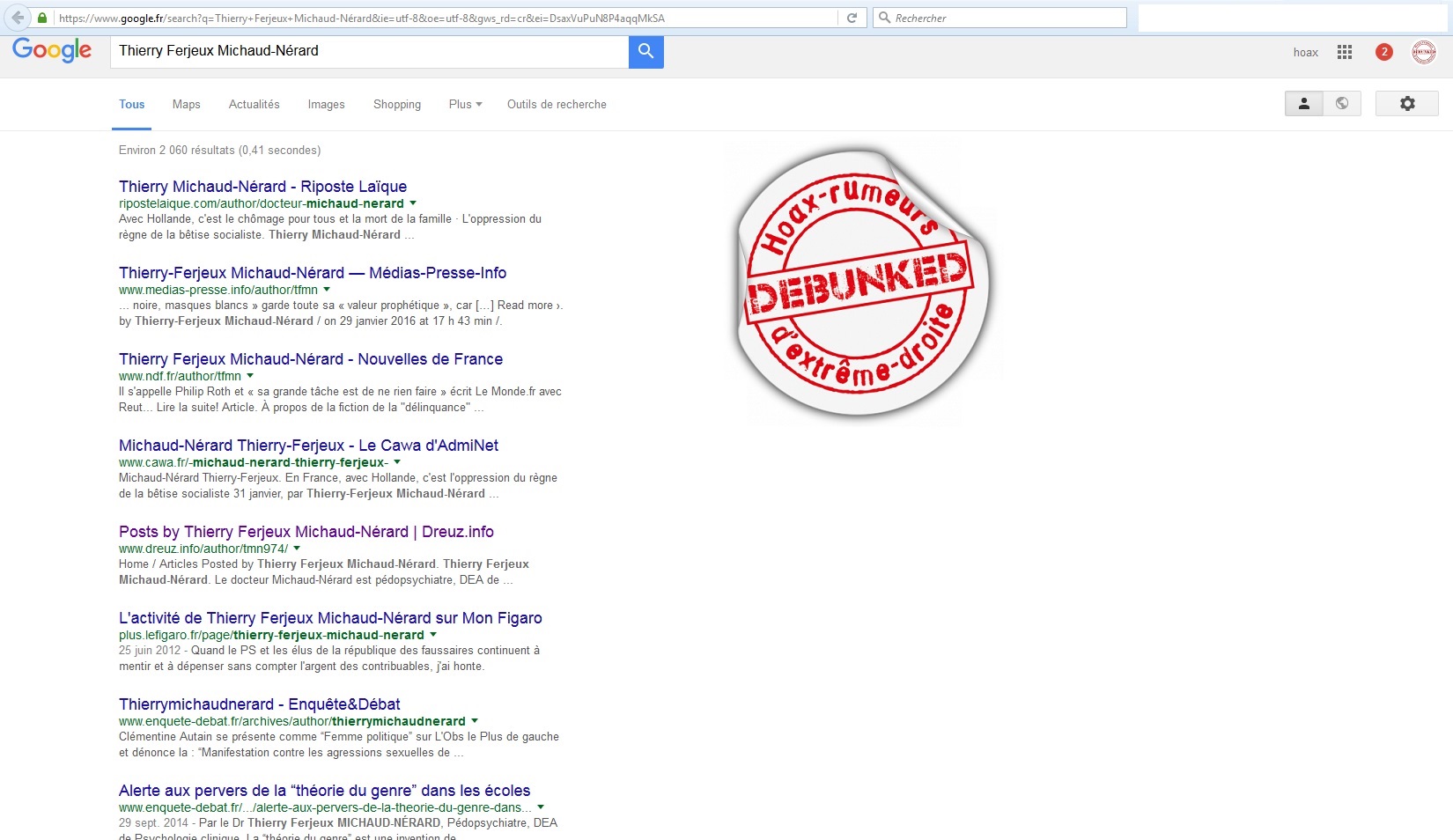Expand arrow next to enquete-debat.fr thierrymichaudnerard URL
The height and width of the screenshot is (840, 1453).
point(475,721)
